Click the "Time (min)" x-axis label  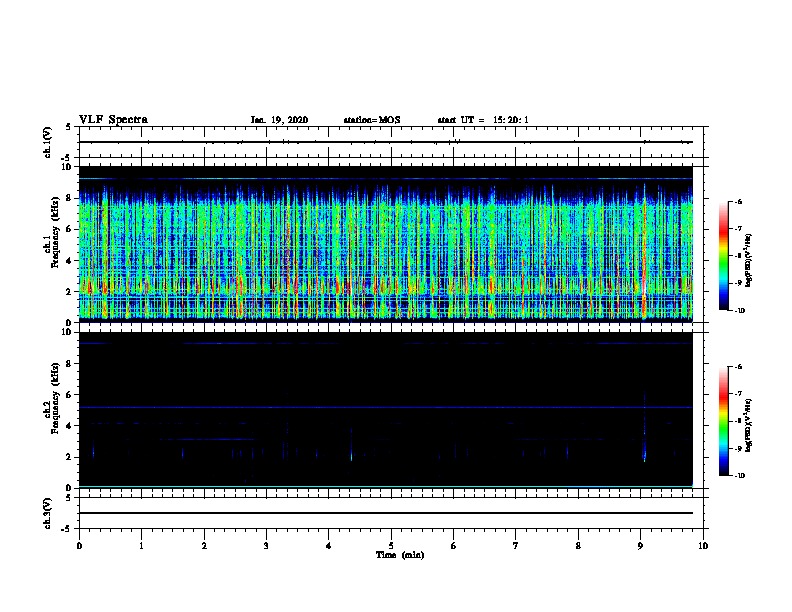tap(400, 555)
